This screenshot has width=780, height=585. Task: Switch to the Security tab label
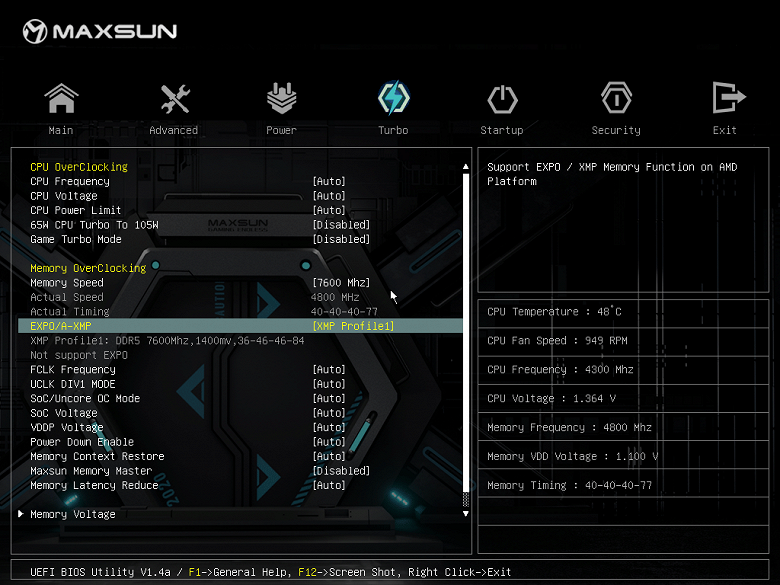coord(616,130)
